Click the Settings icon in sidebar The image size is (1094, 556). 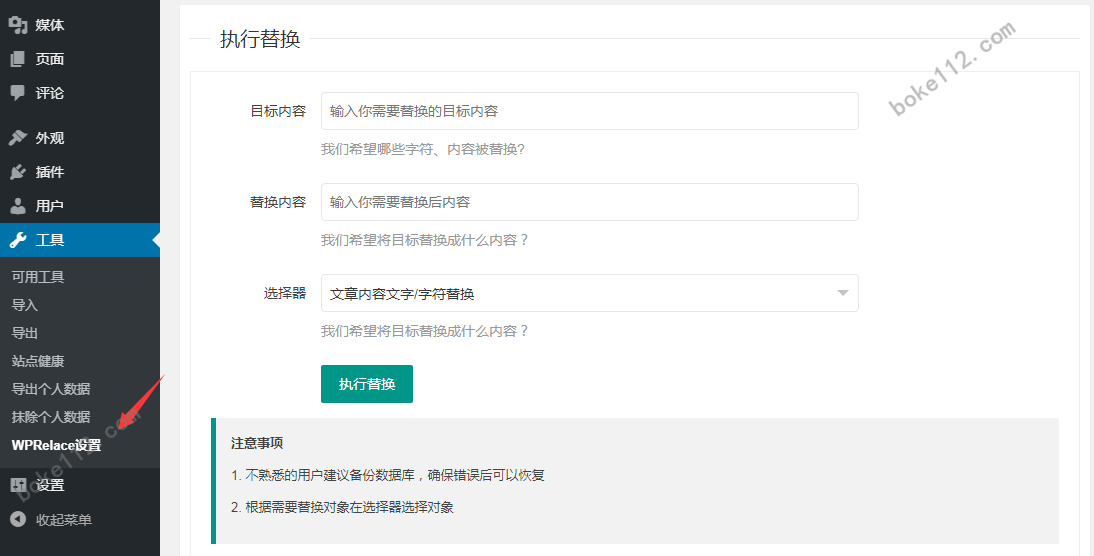pos(18,485)
